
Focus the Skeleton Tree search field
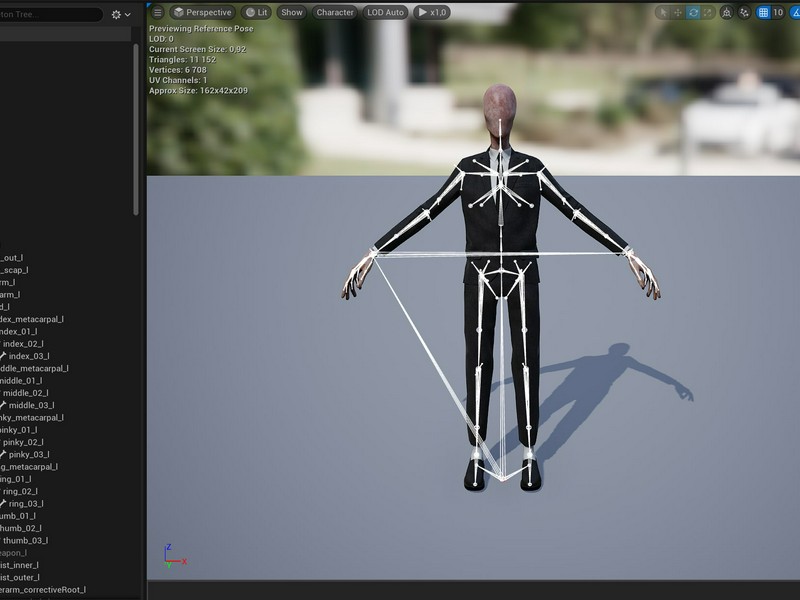[50, 14]
